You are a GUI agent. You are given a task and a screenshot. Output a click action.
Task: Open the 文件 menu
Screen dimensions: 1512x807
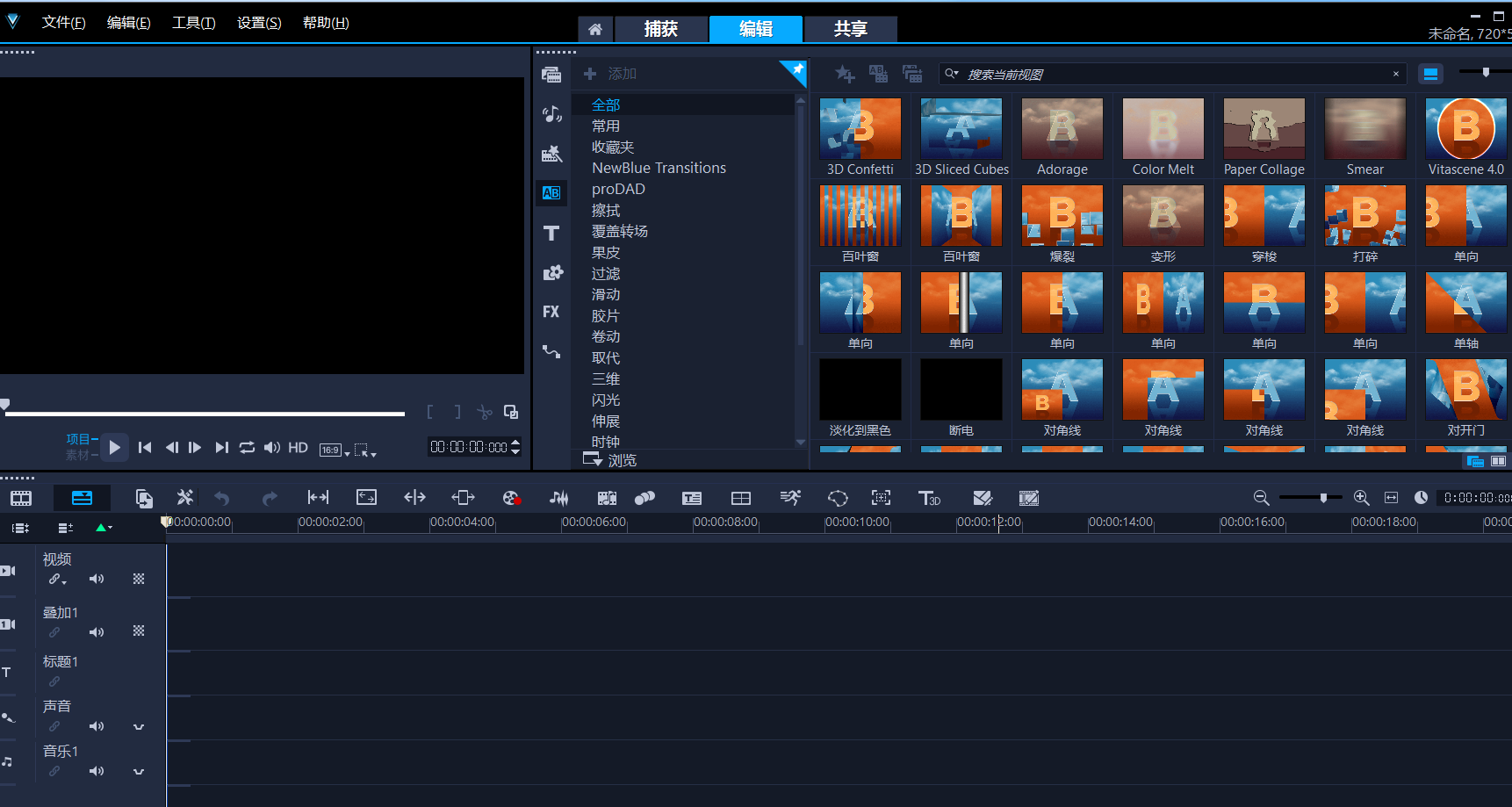coord(63,23)
